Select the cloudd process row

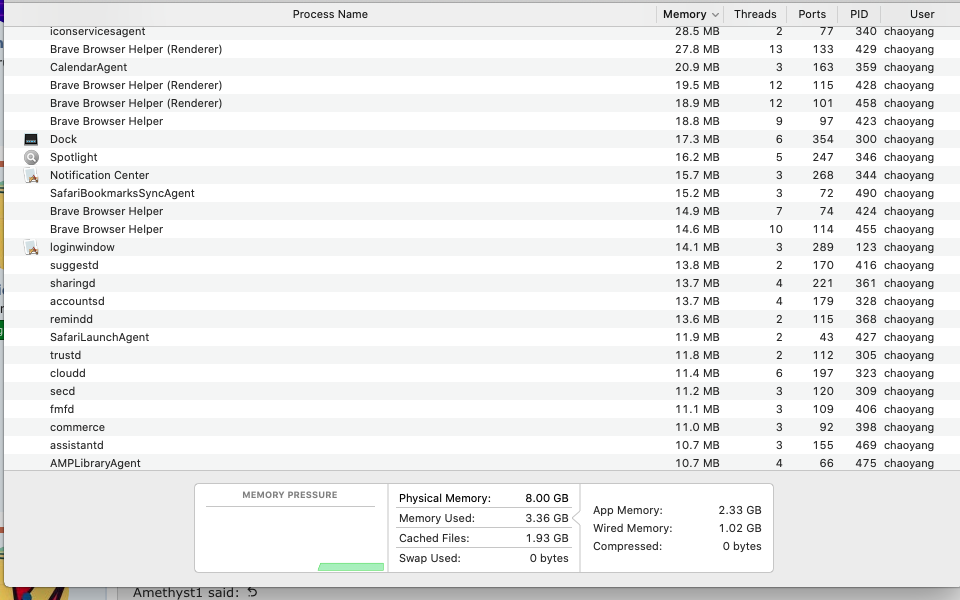(x=482, y=373)
